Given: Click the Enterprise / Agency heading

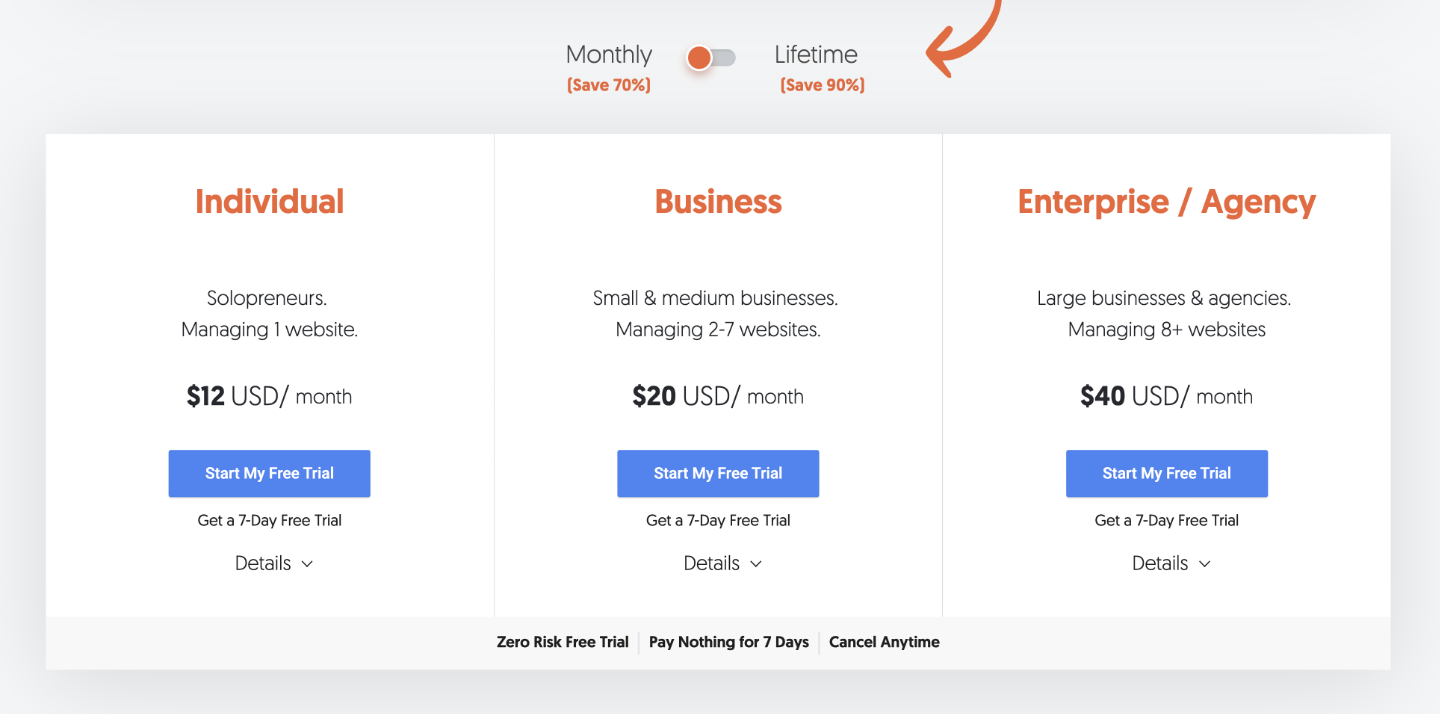Looking at the screenshot, I should tap(1167, 202).
